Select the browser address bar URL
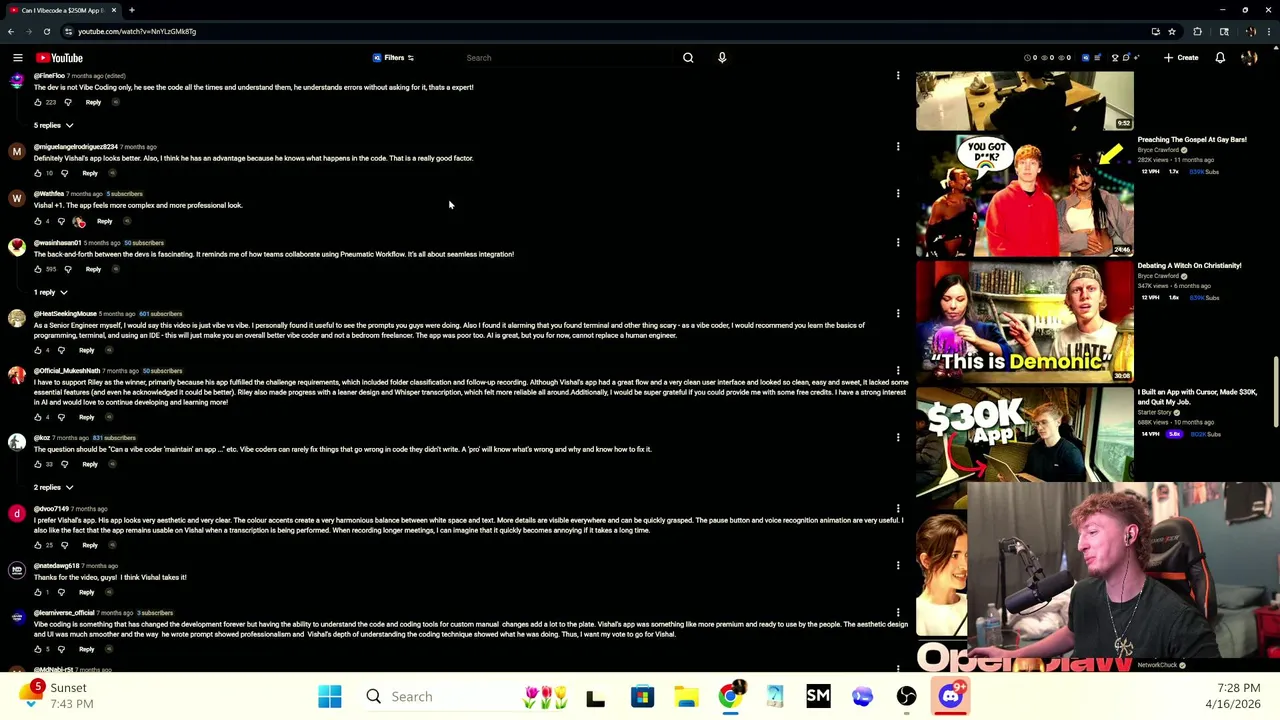The image size is (1280, 720). [137, 31]
